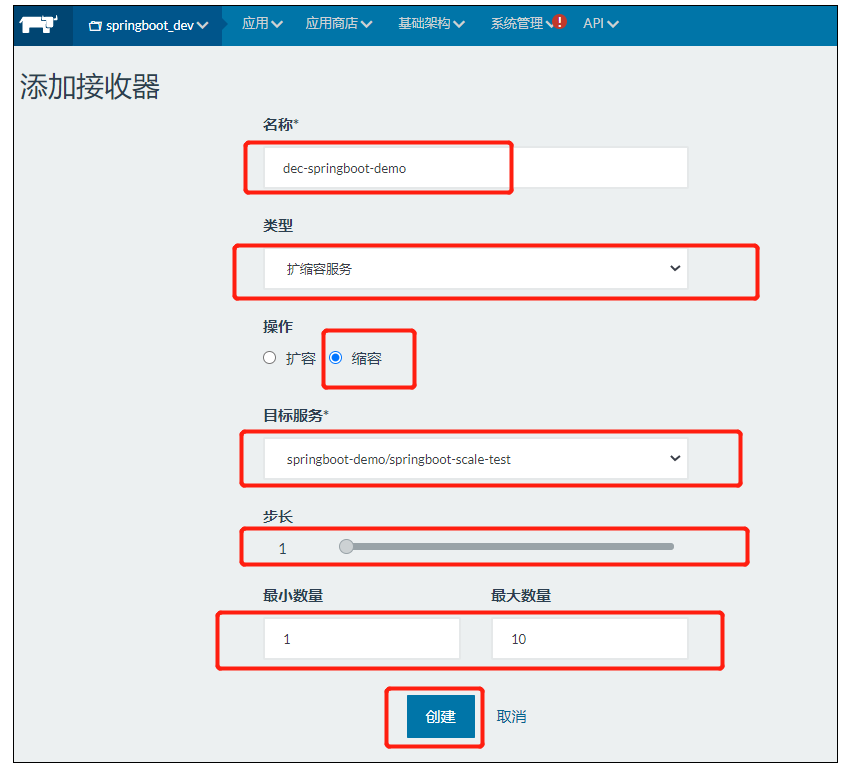The height and width of the screenshot is (769, 861).
Task: Select the 扩容 radio button
Action: click(x=270, y=357)
